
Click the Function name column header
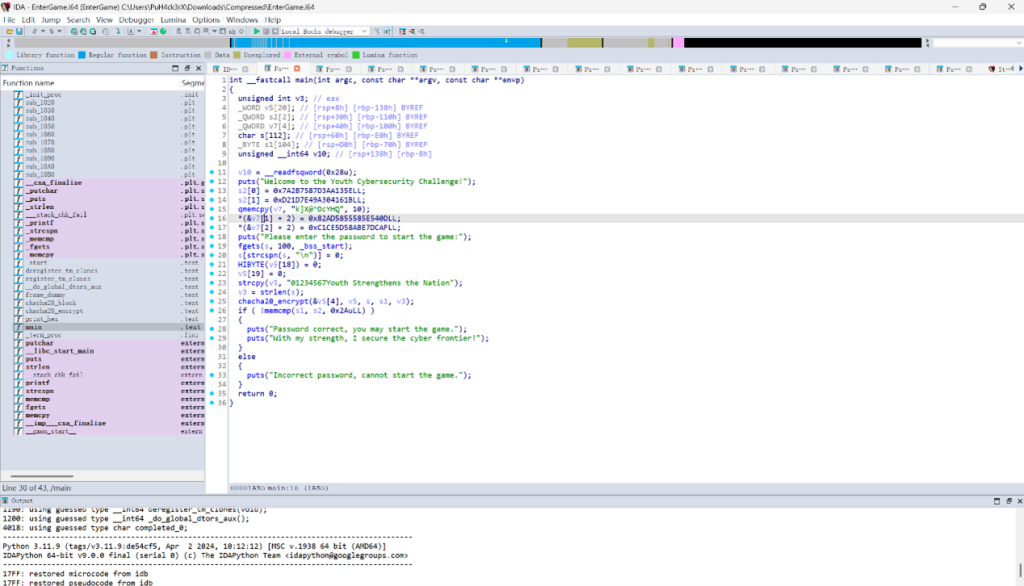[30, 83]
